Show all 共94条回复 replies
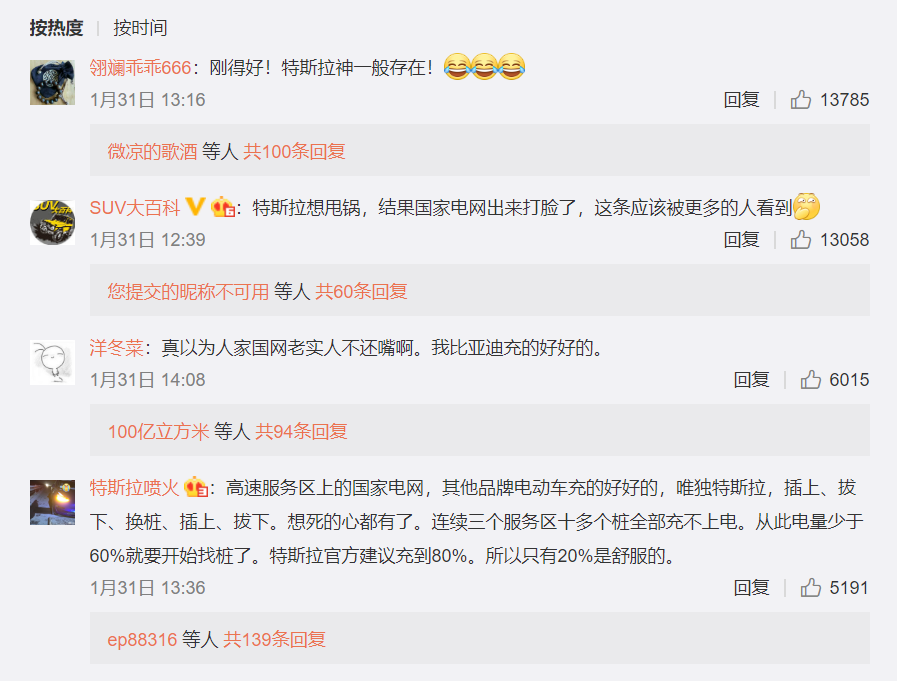 click(301, 431)
